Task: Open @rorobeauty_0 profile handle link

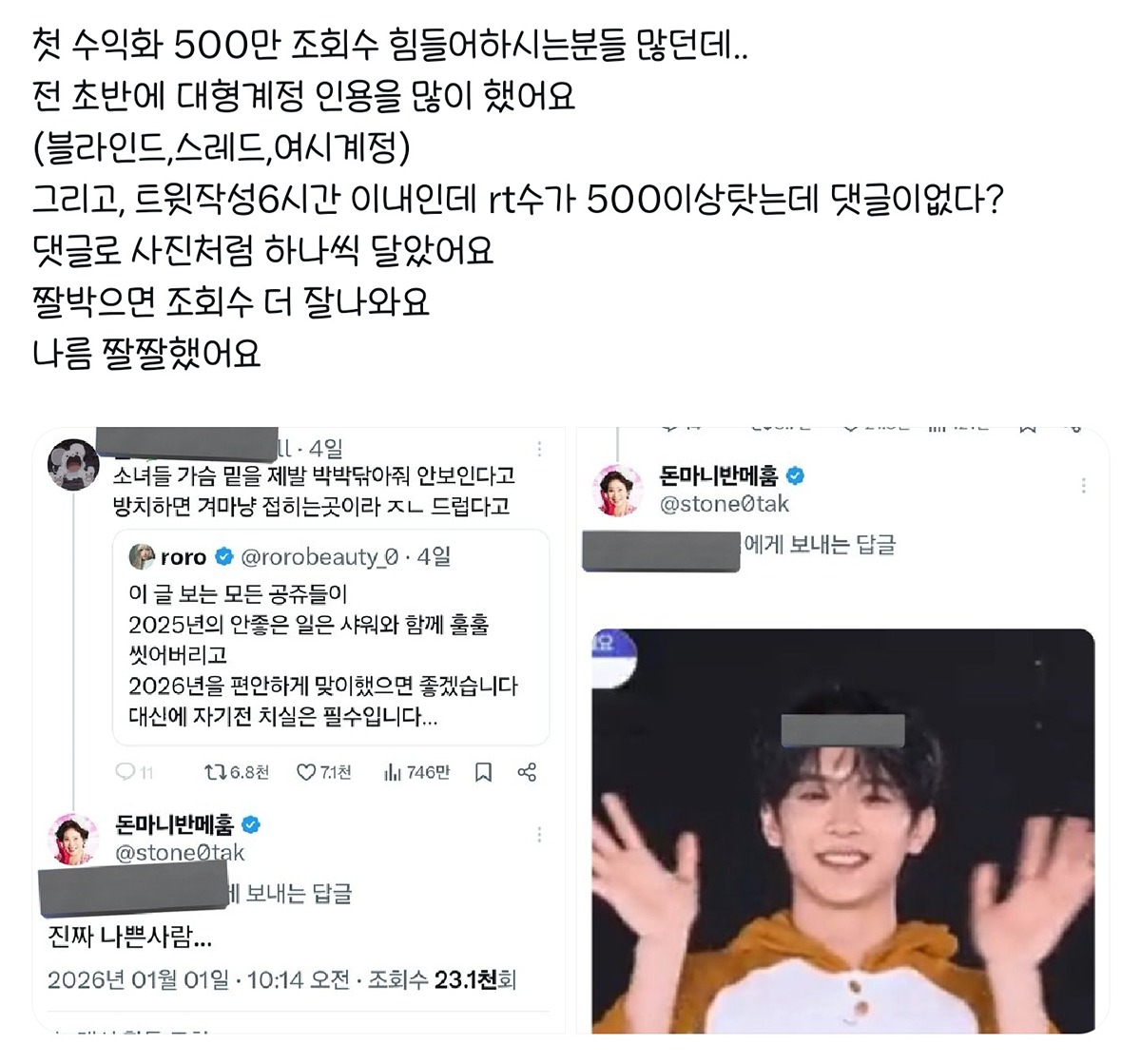Action: [x=319, y=556]
